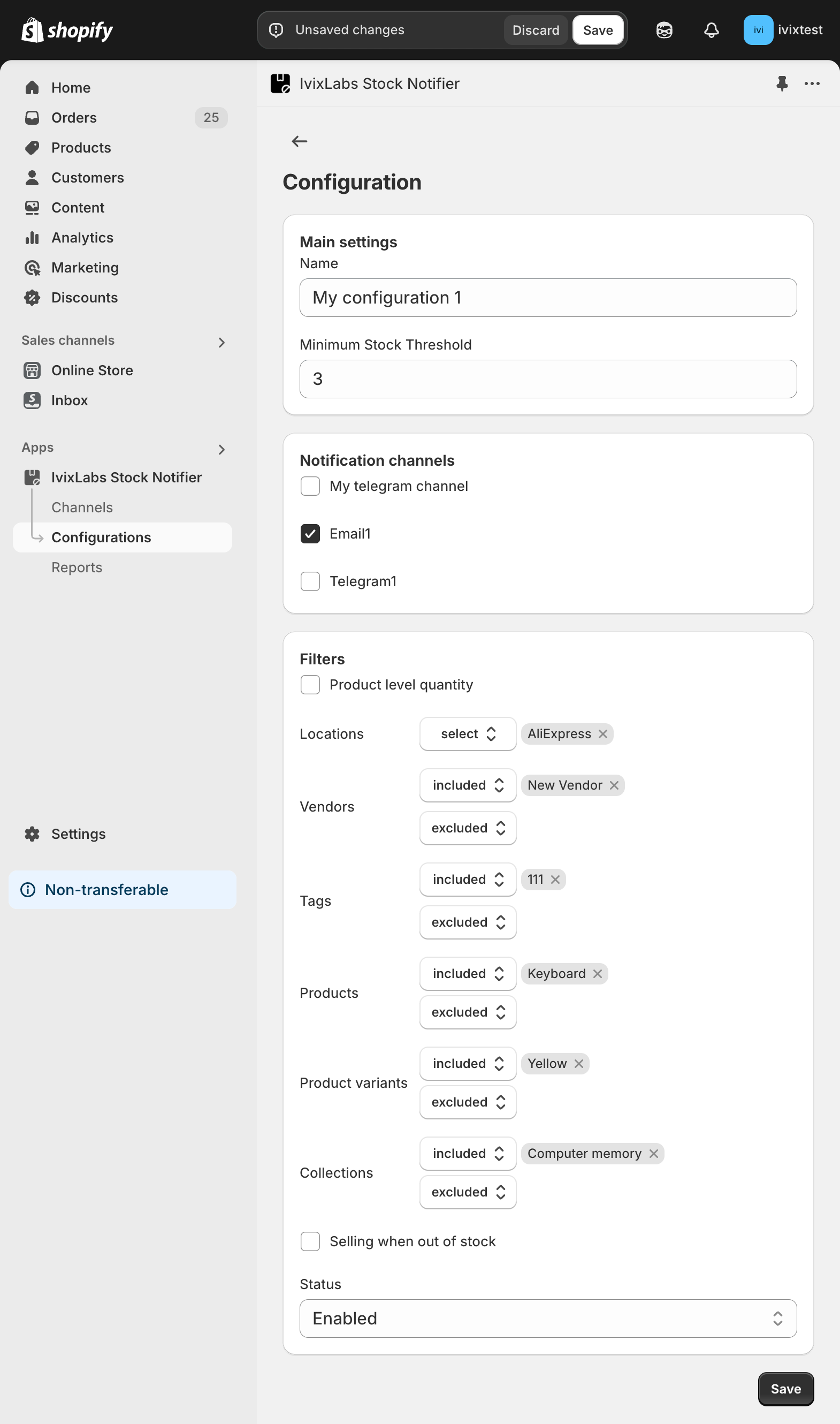
Task: Enable the Telegram1 checkbox
Action: click(x=310, y=581)
